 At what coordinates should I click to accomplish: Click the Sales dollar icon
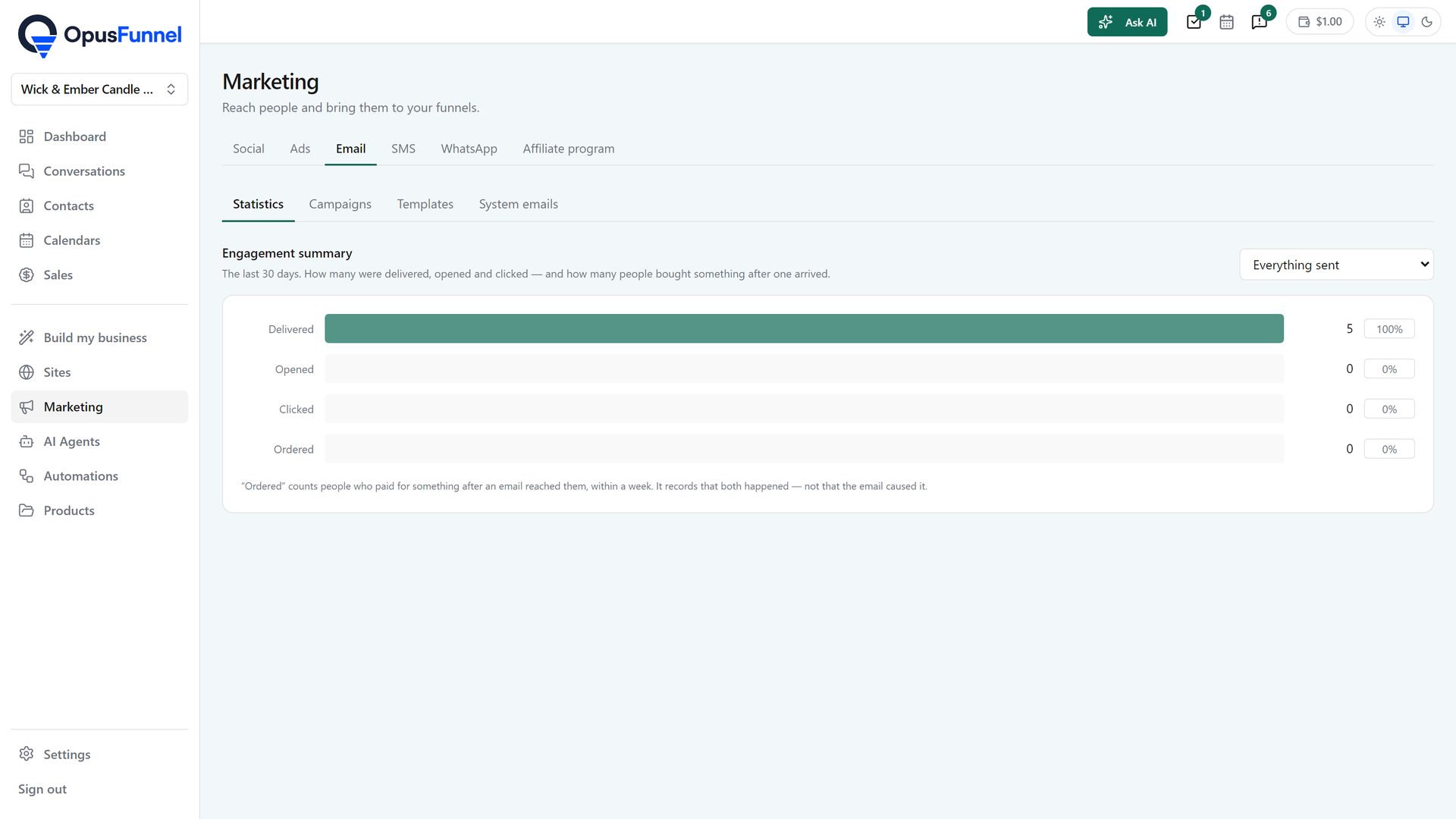coord(27,275)
